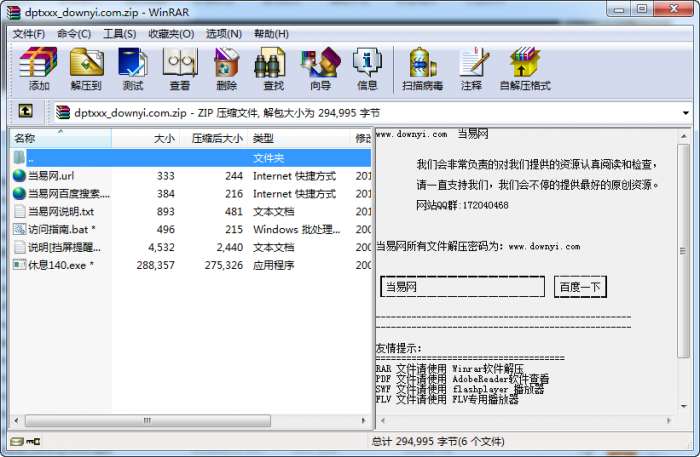Open the 帮助(H) menu
The width and height of the screenshot is (700, 457).
coord(271,34)
